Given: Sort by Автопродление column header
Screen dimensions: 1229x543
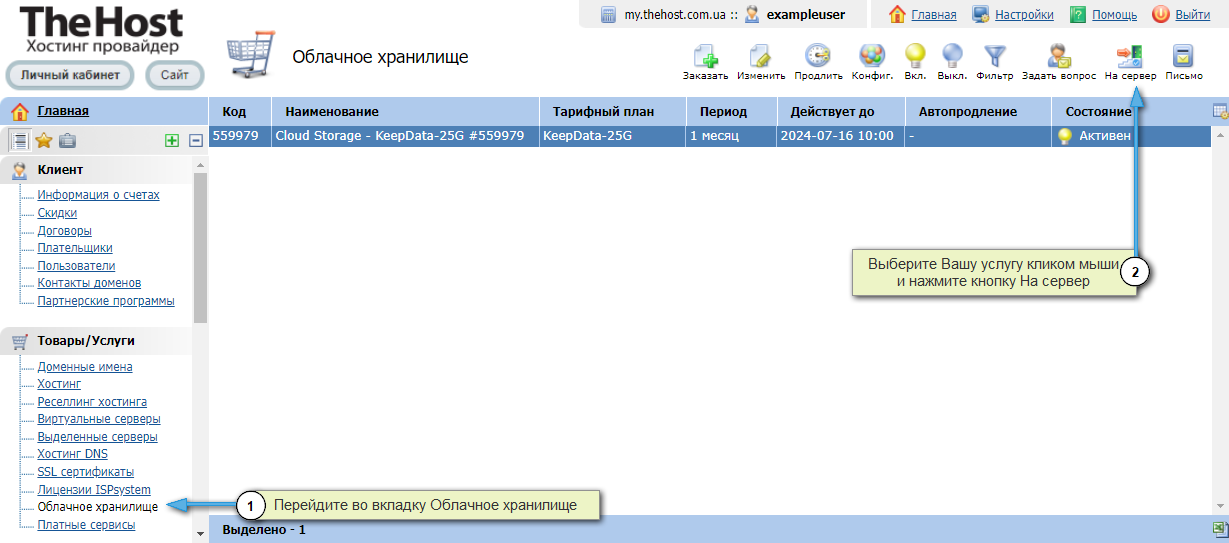Looking at the screenshot, I should [x=978, y=111].
